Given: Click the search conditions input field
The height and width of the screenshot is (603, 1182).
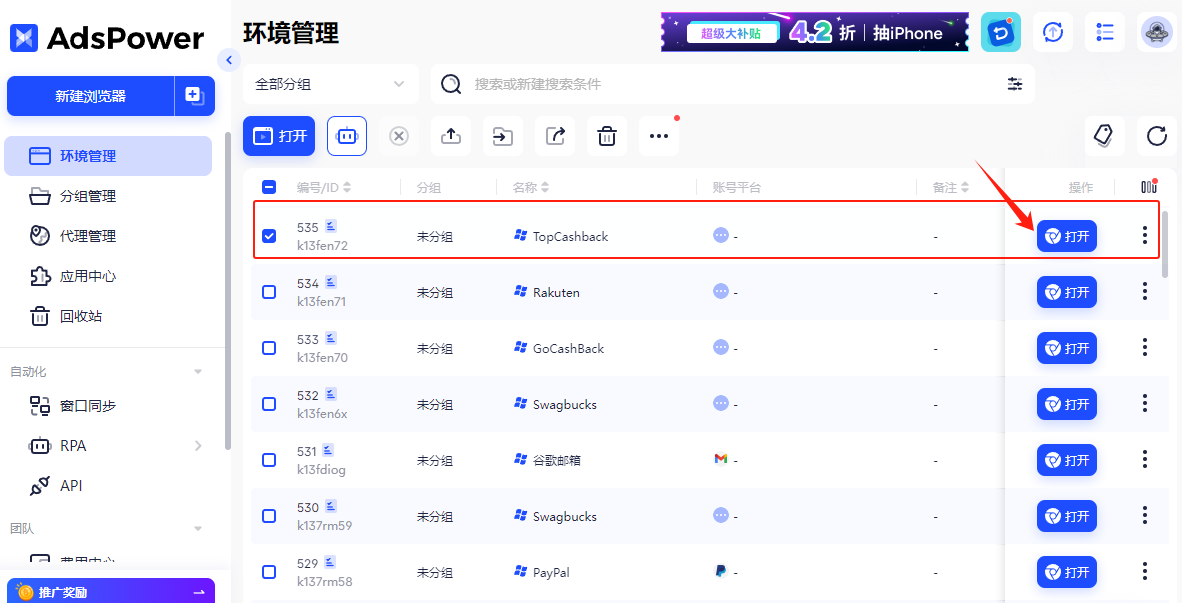Looking at the screenshot, I should pyautogui.click(x=735, y=84).
